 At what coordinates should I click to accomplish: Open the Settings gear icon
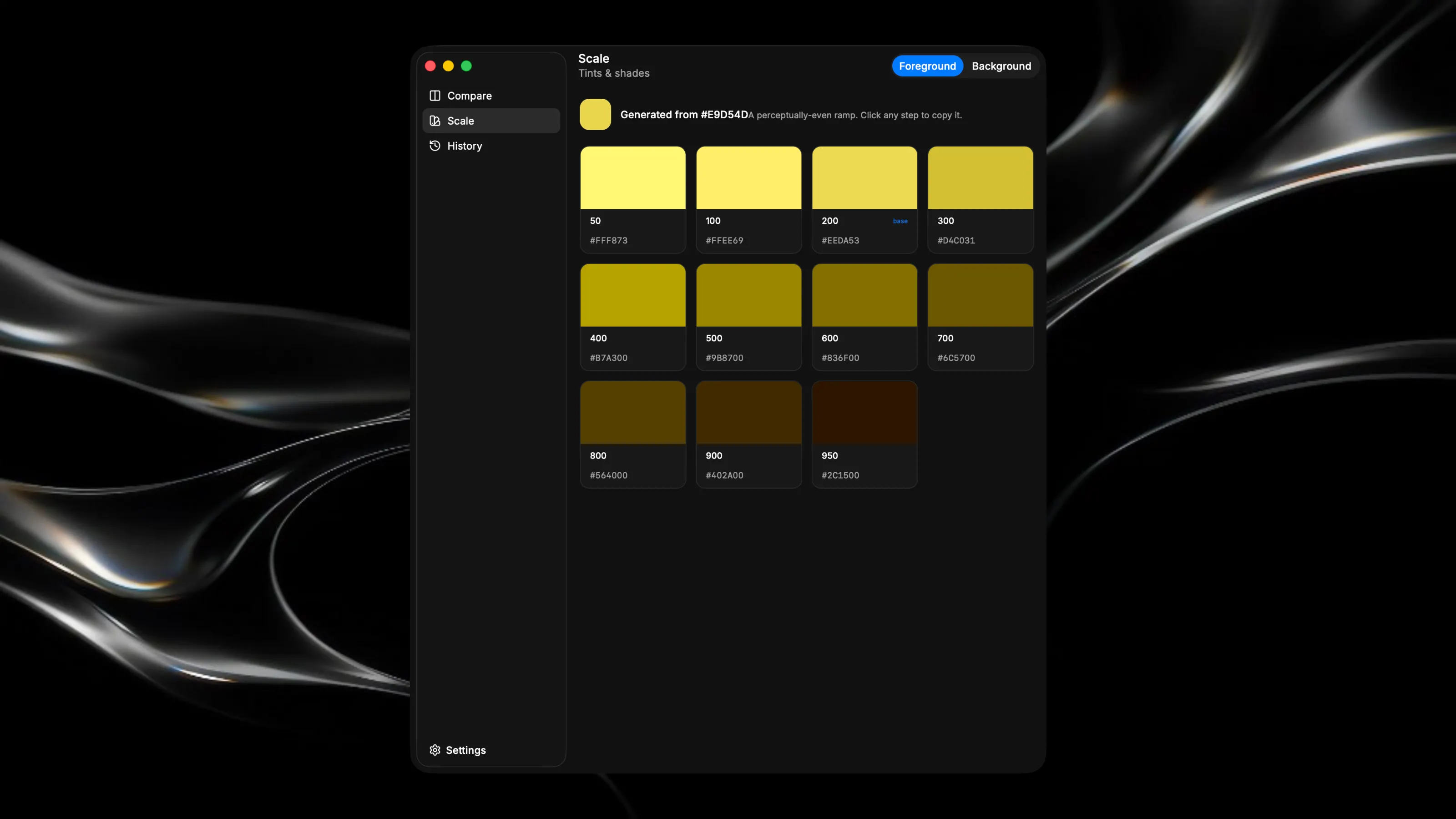pyautogui.click(x=435, y=750)
